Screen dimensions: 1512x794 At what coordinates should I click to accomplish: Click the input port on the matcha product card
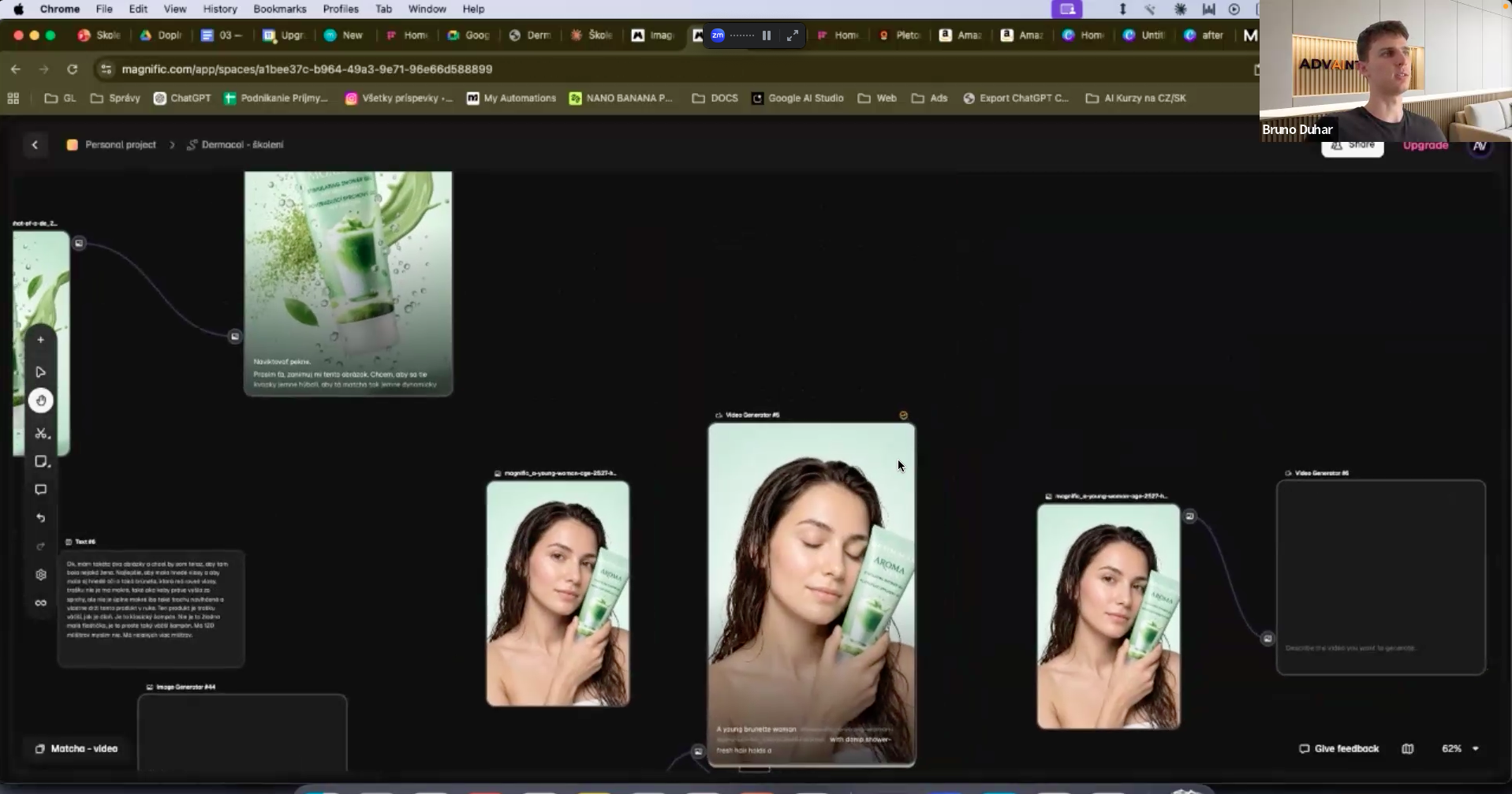click(234, 337)
